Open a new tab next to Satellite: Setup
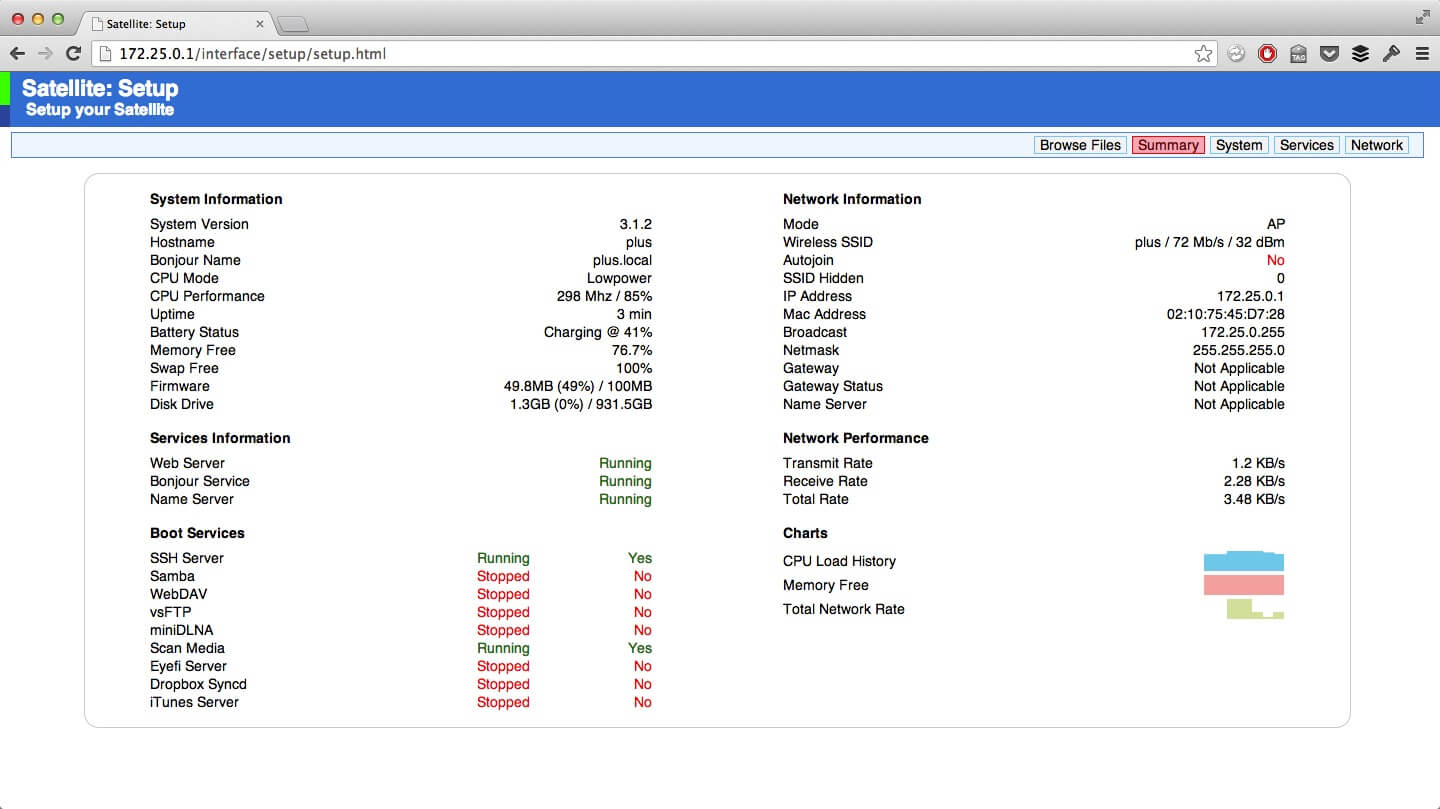Screen dimensions: 1440x809 [x=292, y=24]
